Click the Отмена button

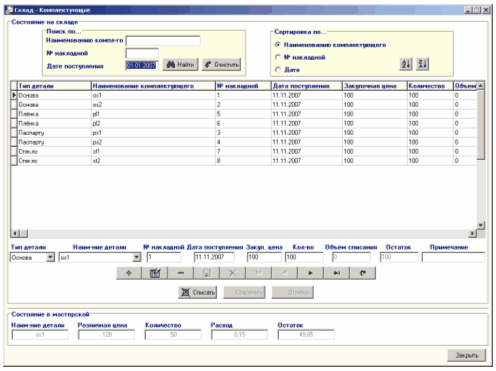293,292
